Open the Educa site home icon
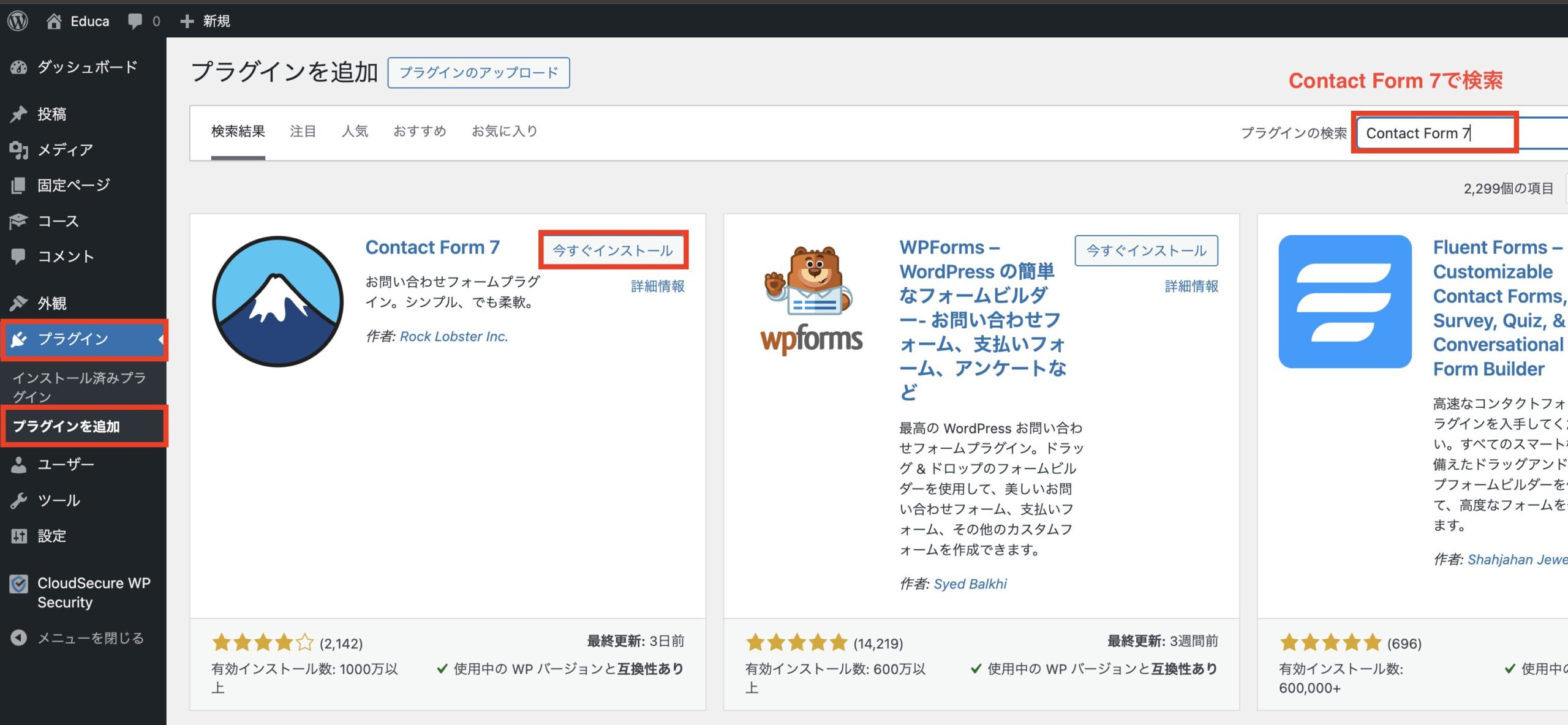This screenshot has height=725, width=1568. (54, 21)
